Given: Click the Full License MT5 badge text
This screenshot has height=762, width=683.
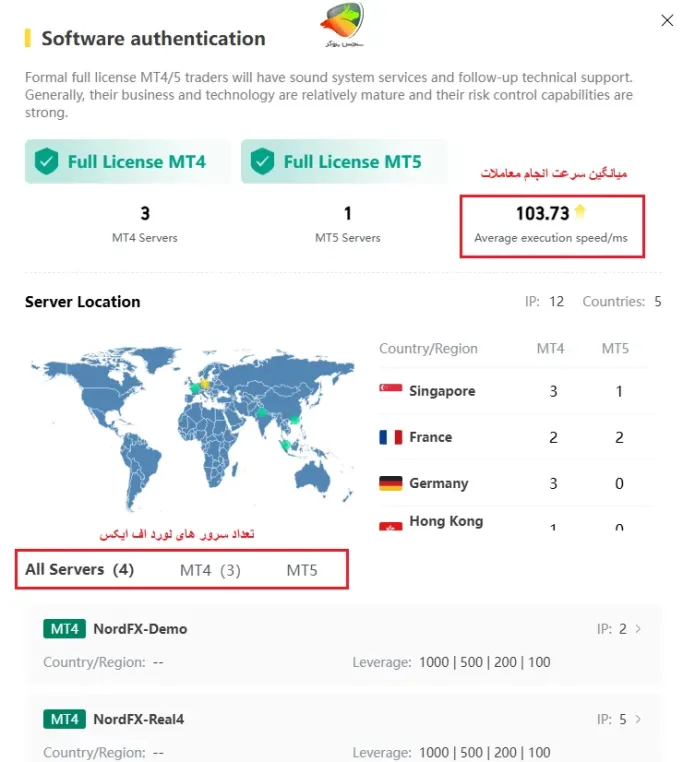Looking at the screenshot, I should tap(352, 161).
